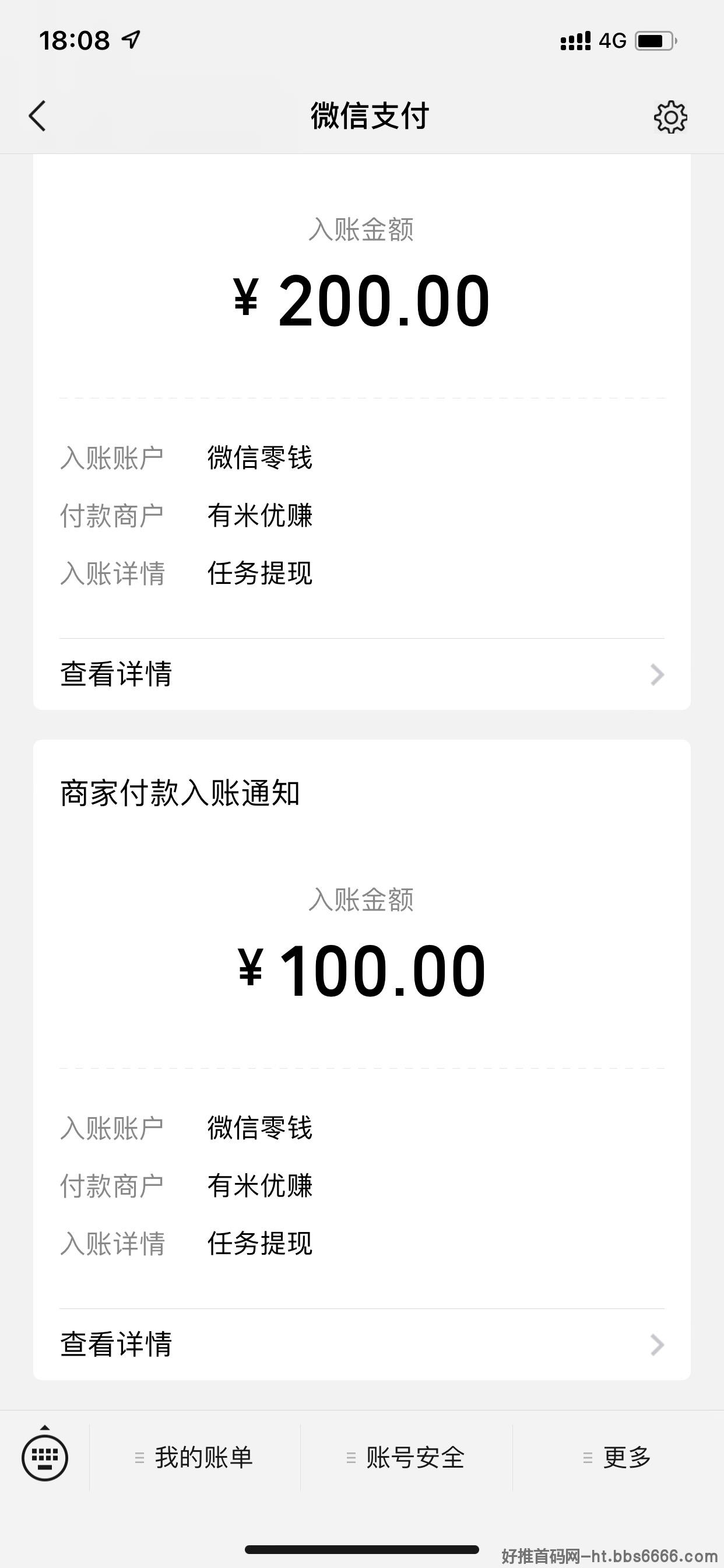724x1568 pixels.
Task: Tap the battery status icon
Action: pyautogui.click(x=656, y=41)
